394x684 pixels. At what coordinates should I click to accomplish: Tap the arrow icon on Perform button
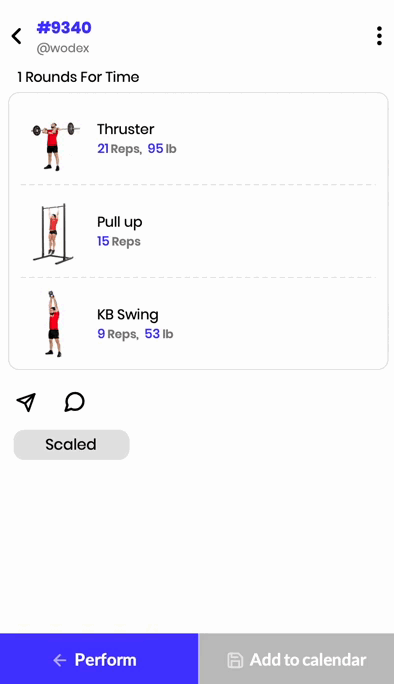[x=59, y=660]
